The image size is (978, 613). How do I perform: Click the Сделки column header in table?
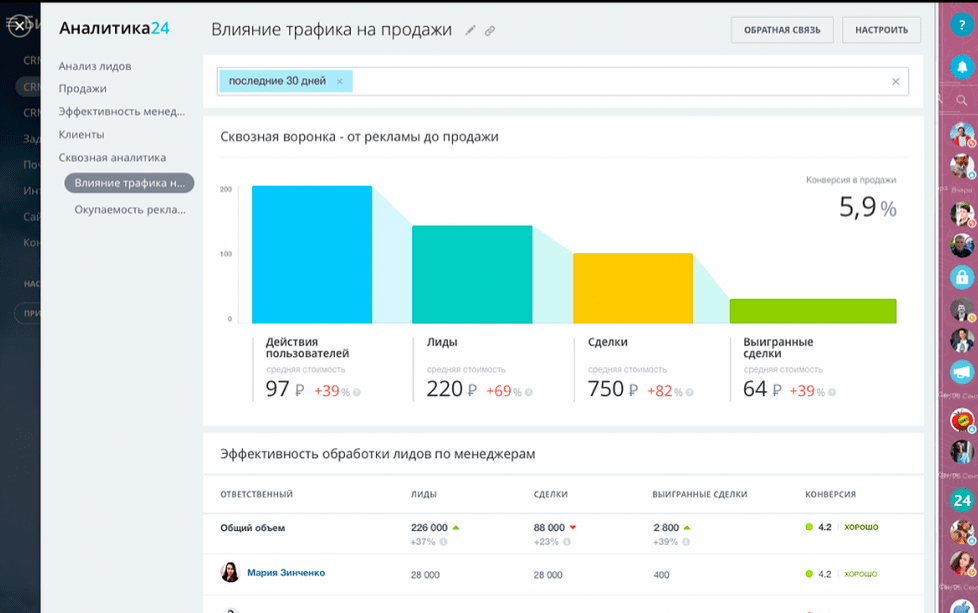click(x=551, y=495)
